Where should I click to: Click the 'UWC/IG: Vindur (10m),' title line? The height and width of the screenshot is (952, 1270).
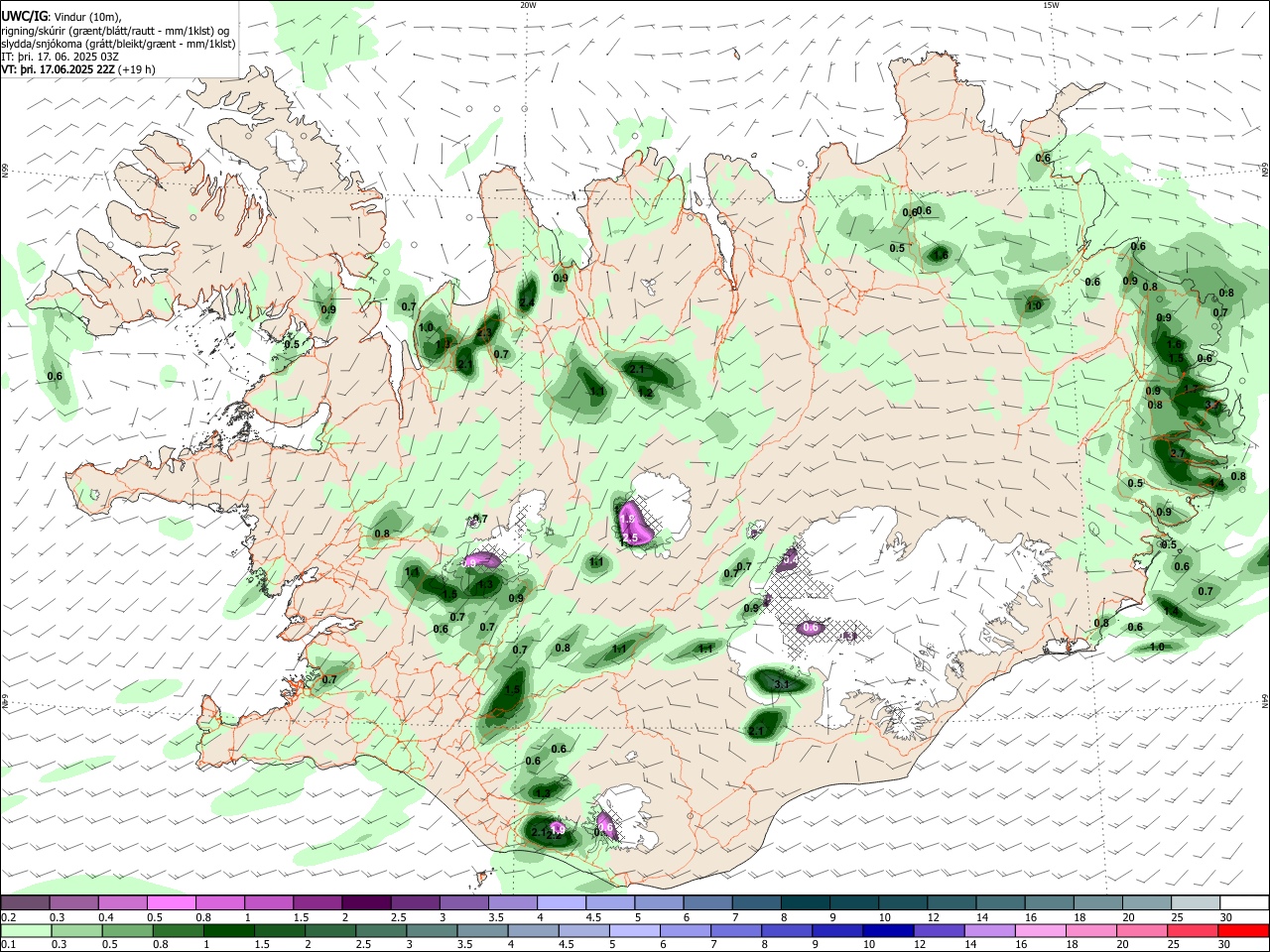click(x=62, y=16)
